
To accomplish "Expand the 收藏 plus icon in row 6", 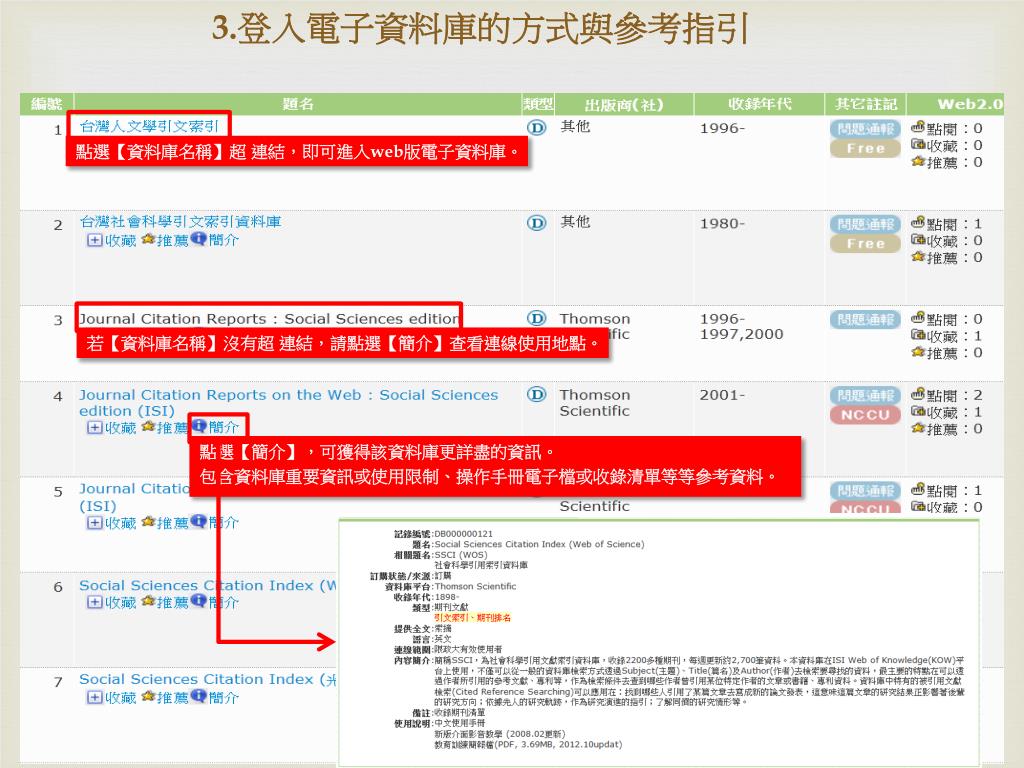I will (94, 602).
